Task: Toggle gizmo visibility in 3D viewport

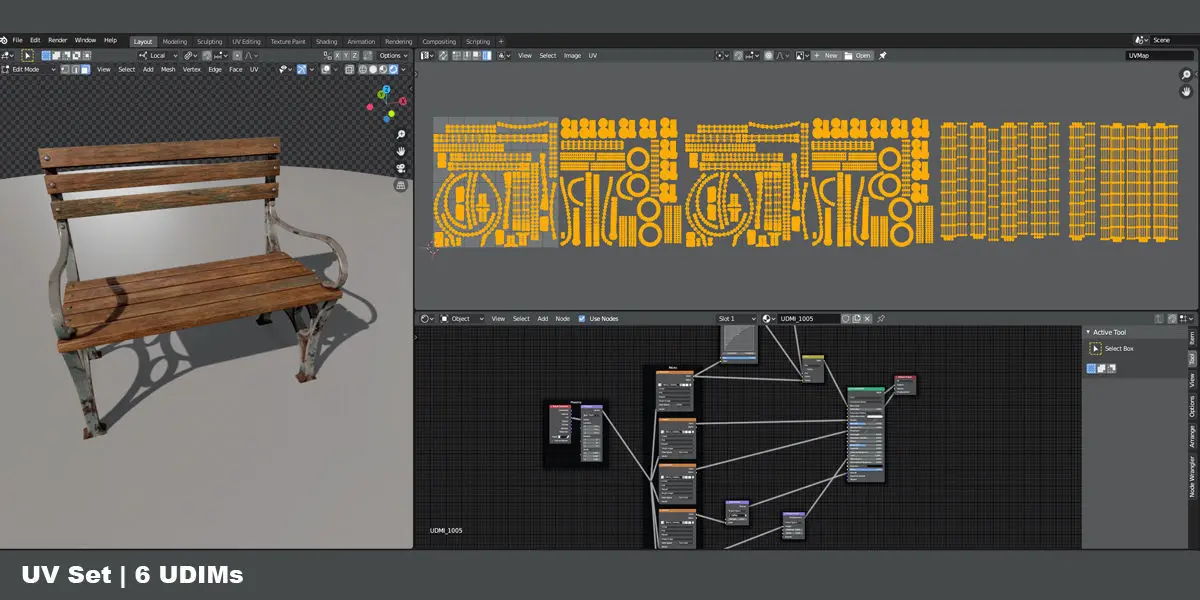Action: [x=300, y=69]
